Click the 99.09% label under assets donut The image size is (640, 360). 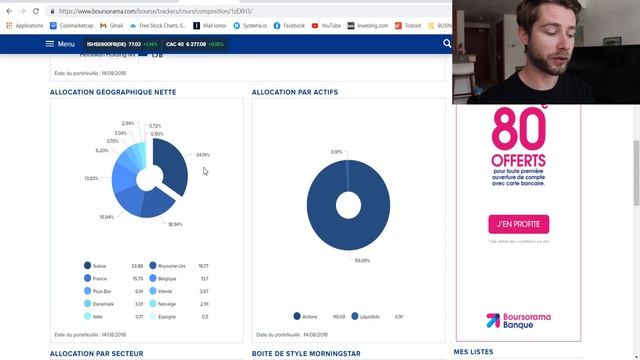coord(362,261)
